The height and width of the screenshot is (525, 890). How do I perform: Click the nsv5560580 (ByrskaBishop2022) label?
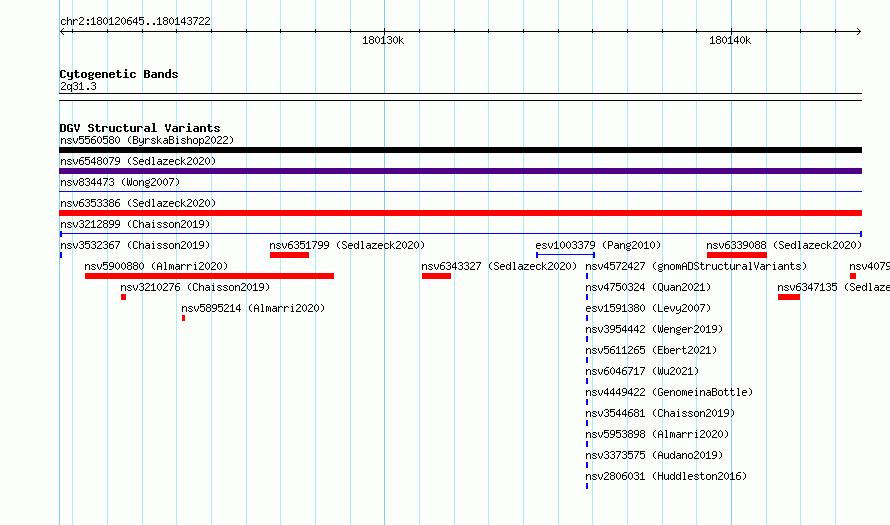click(x=147, y=140)
